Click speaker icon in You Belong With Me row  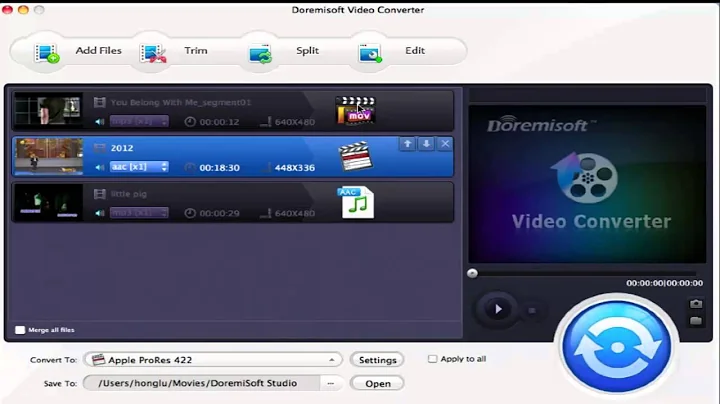(x=100, y=122)
